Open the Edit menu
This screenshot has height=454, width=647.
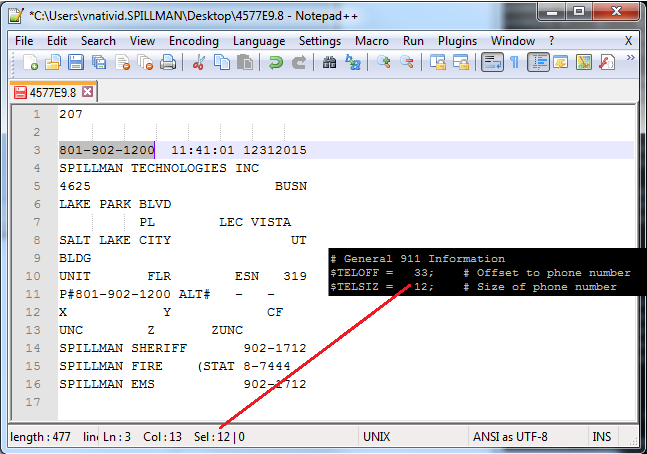coord(57,41)
